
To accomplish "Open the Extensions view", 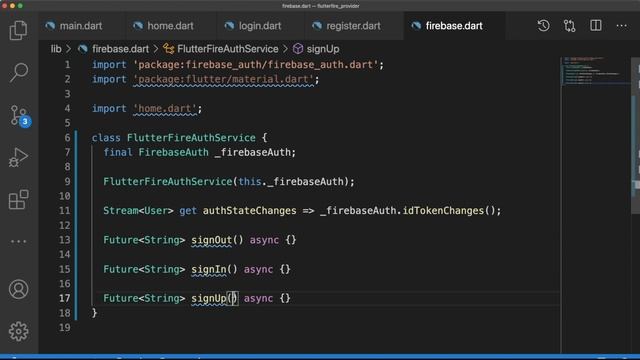I will point(18,200).
